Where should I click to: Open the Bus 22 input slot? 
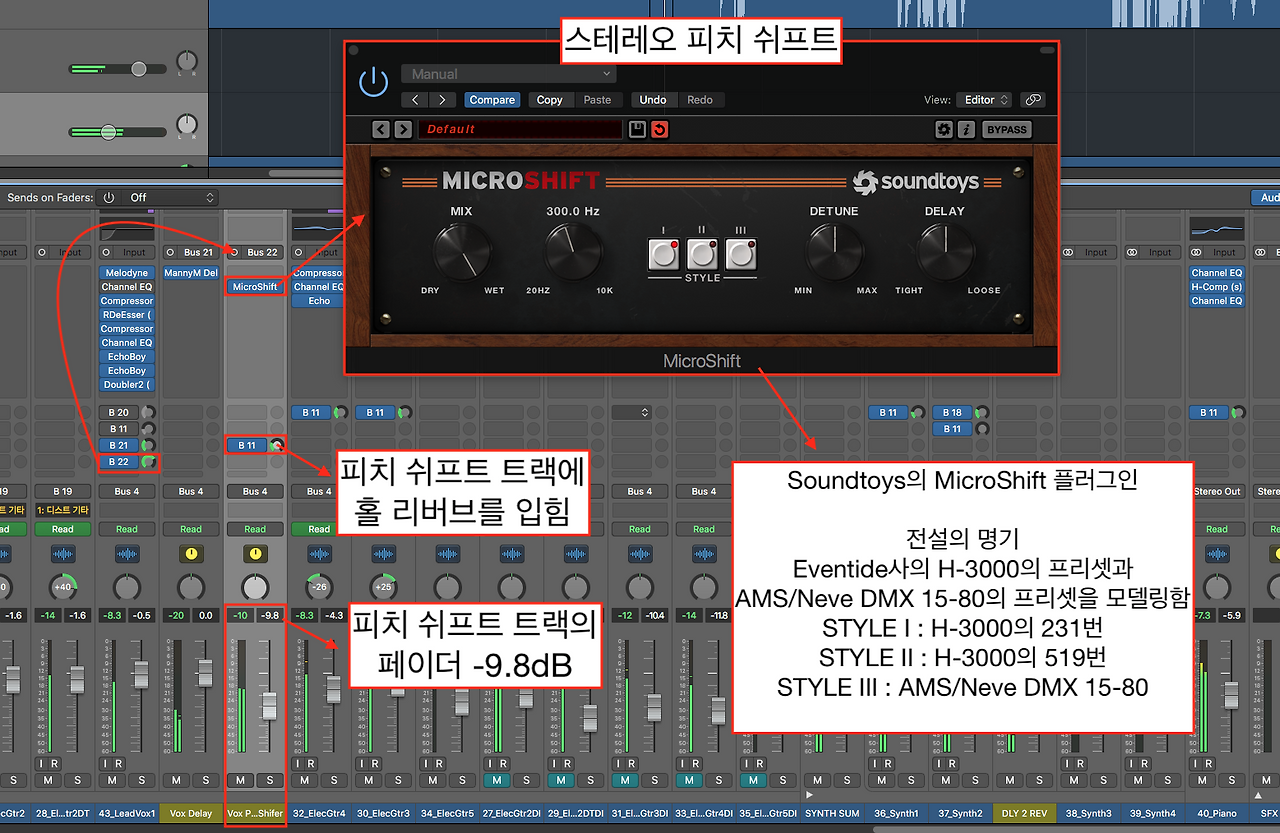[x=262, y=252]
